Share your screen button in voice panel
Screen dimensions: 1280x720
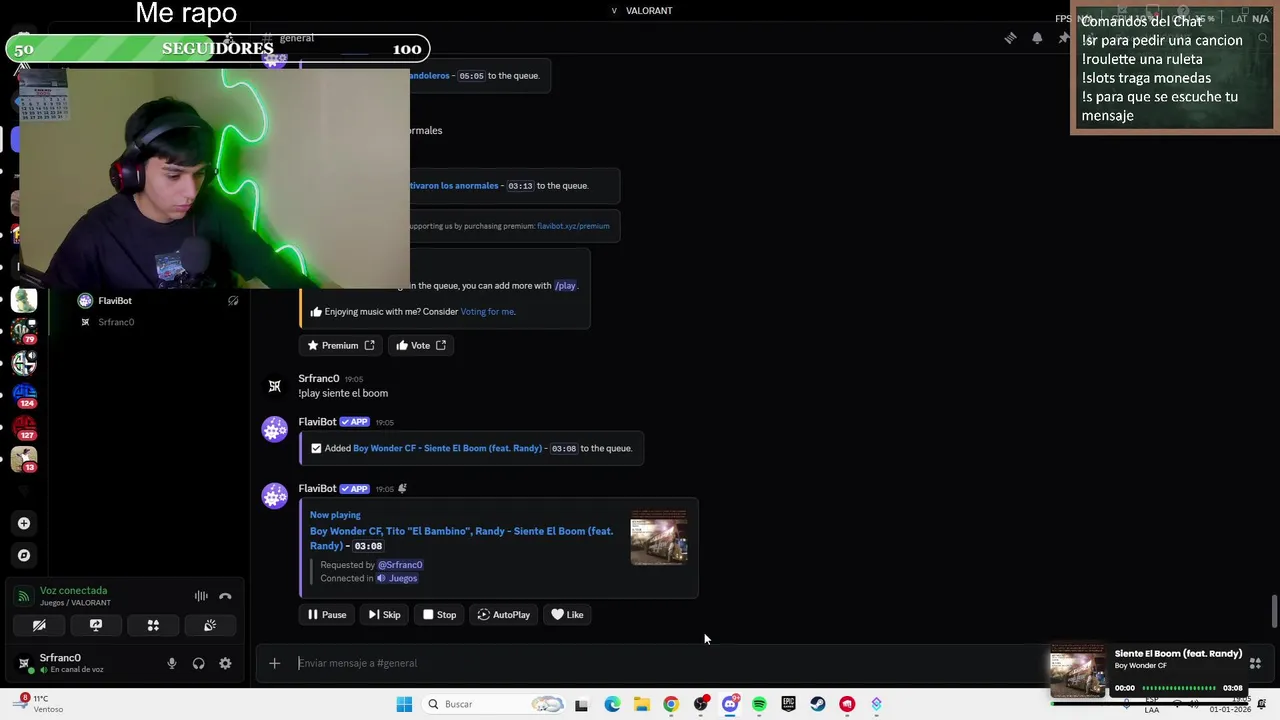pos(96,625)
